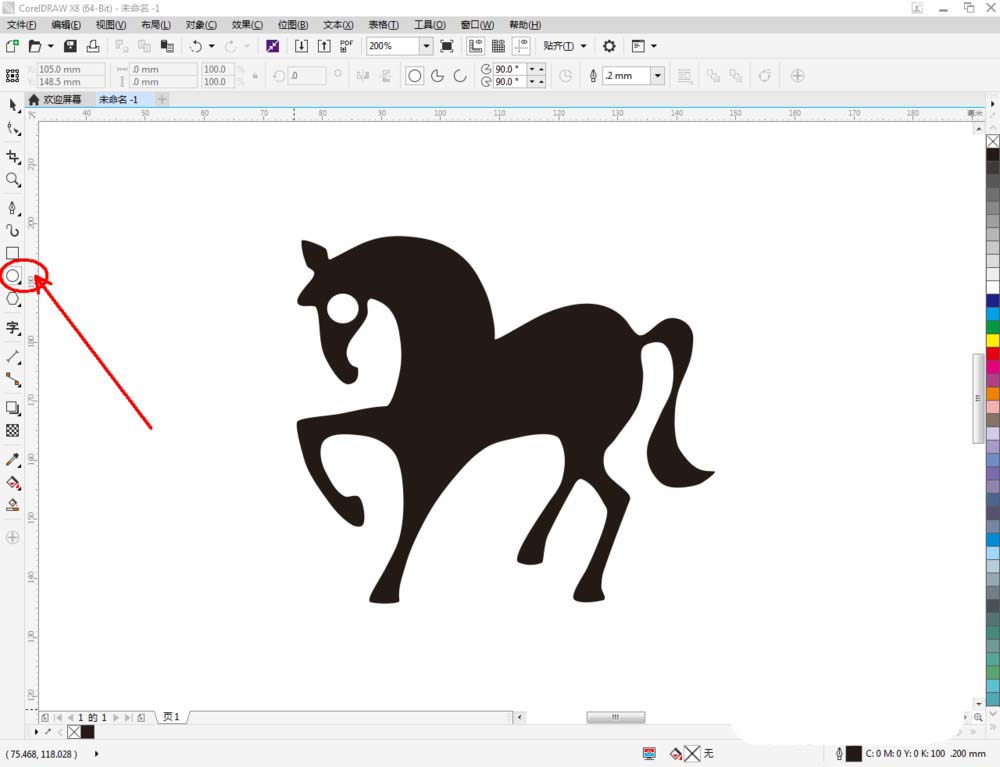Select the Transparency tool
Viewport: 1000px width, 767px height.
click(x=13, y=431)
